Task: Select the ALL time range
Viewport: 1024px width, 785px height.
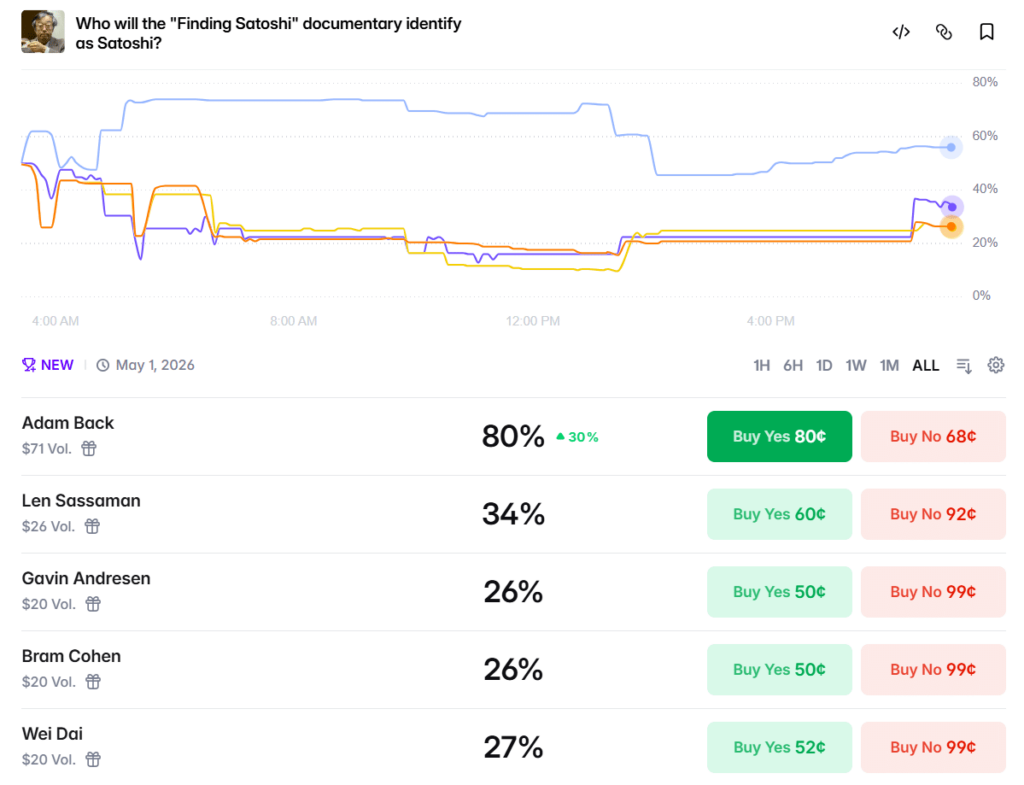Action: (926, 365)
